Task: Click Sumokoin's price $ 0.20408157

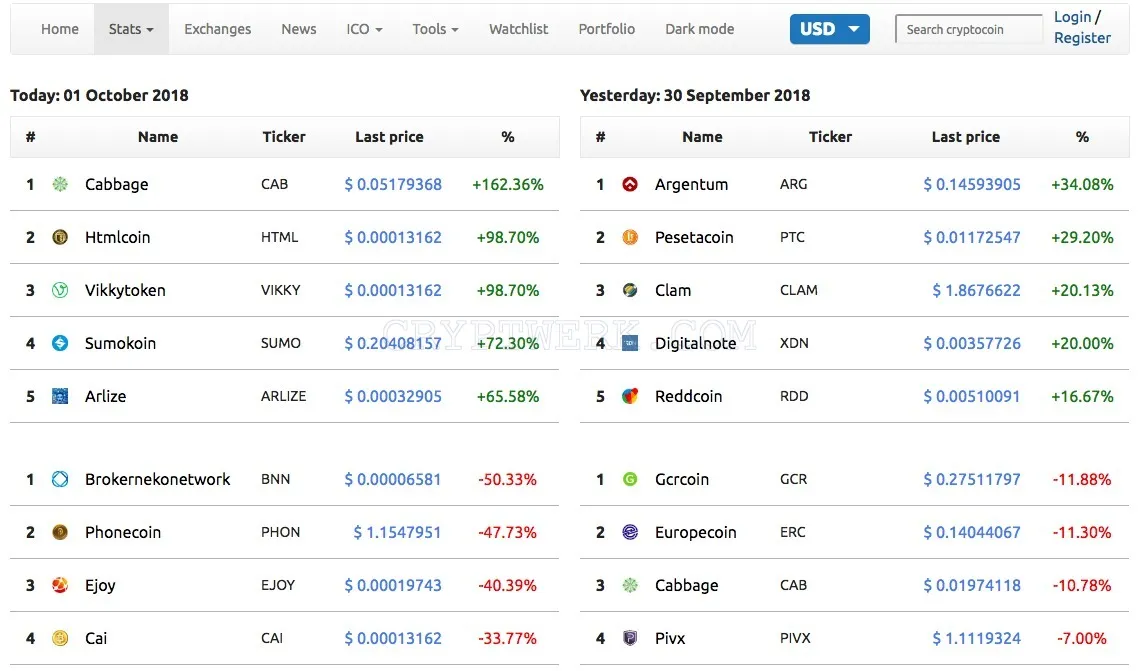Action: [x=393, y=343]
